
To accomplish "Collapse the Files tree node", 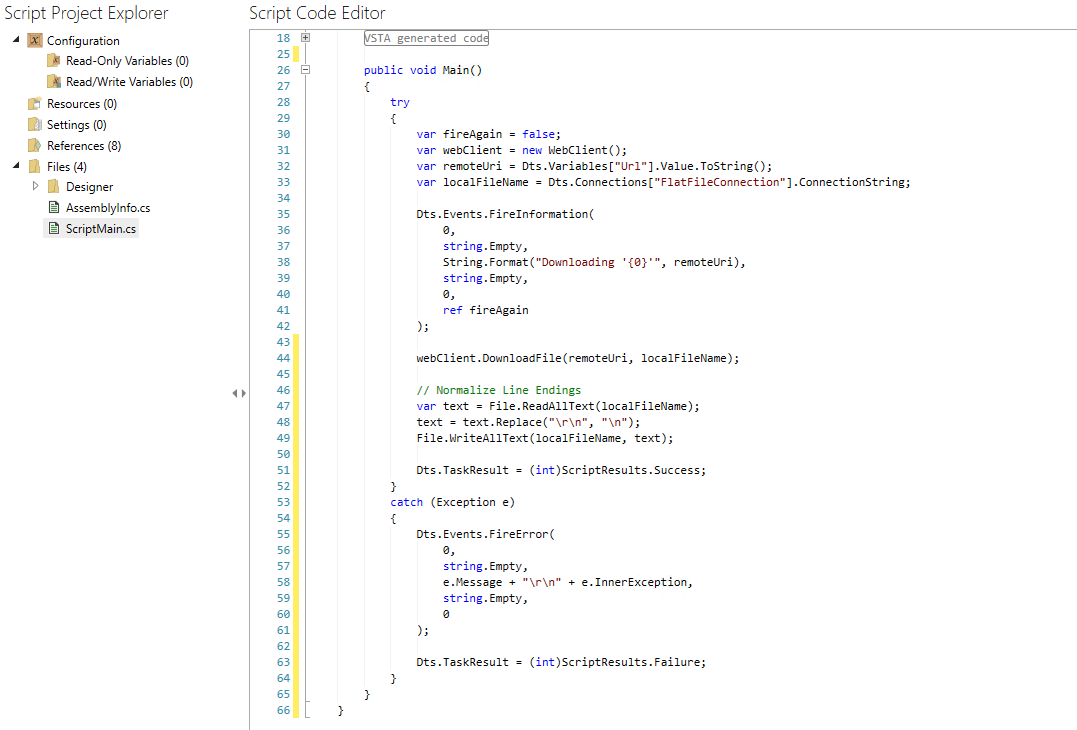I will point(14,166).
